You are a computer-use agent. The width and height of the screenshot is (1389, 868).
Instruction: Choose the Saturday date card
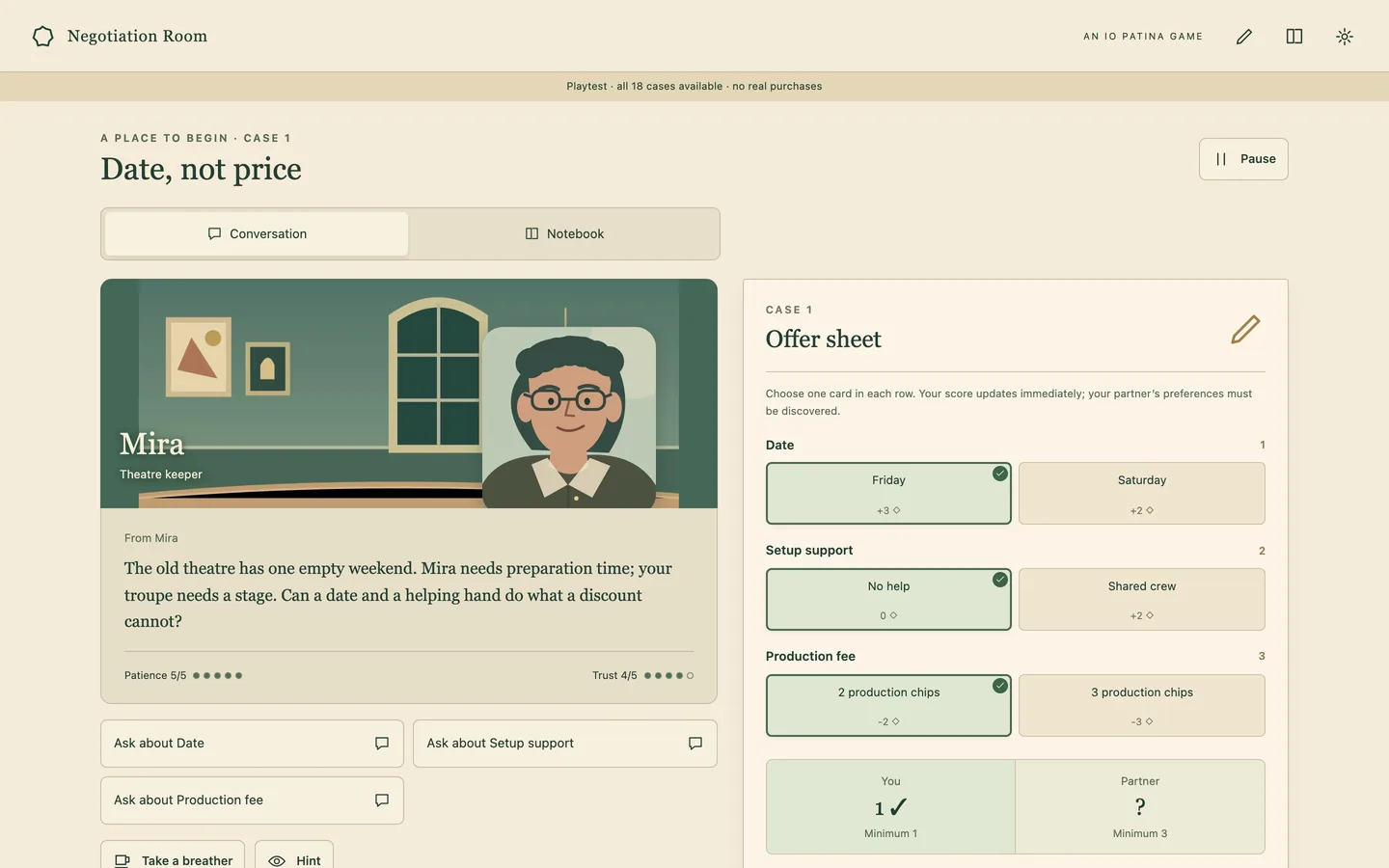point(1142,494)
